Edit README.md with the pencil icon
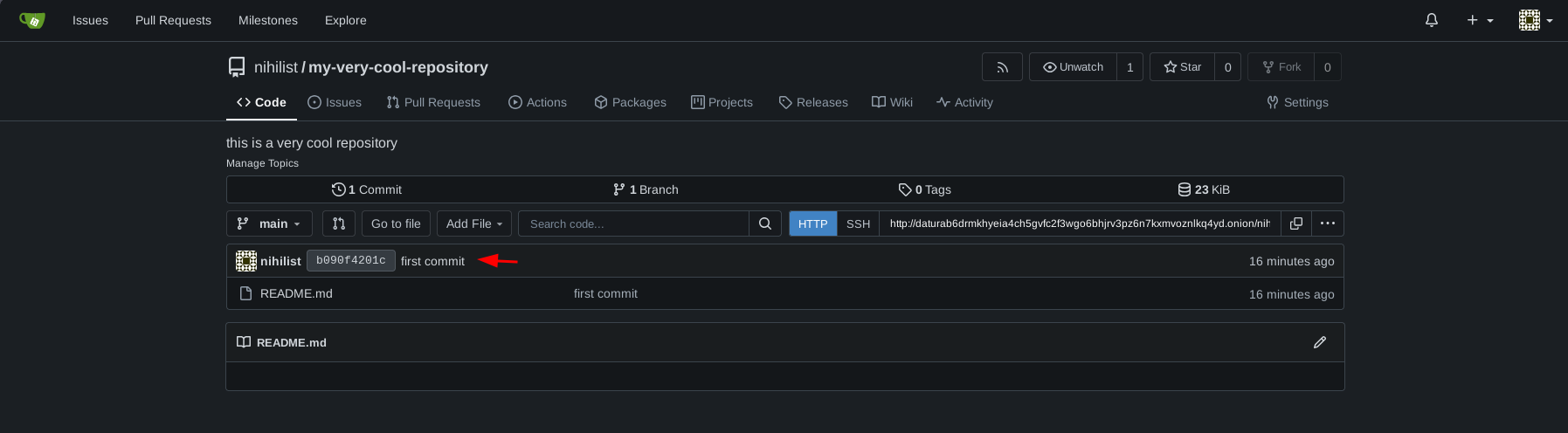This screenshot has width=1568, height=433. 1319,342
